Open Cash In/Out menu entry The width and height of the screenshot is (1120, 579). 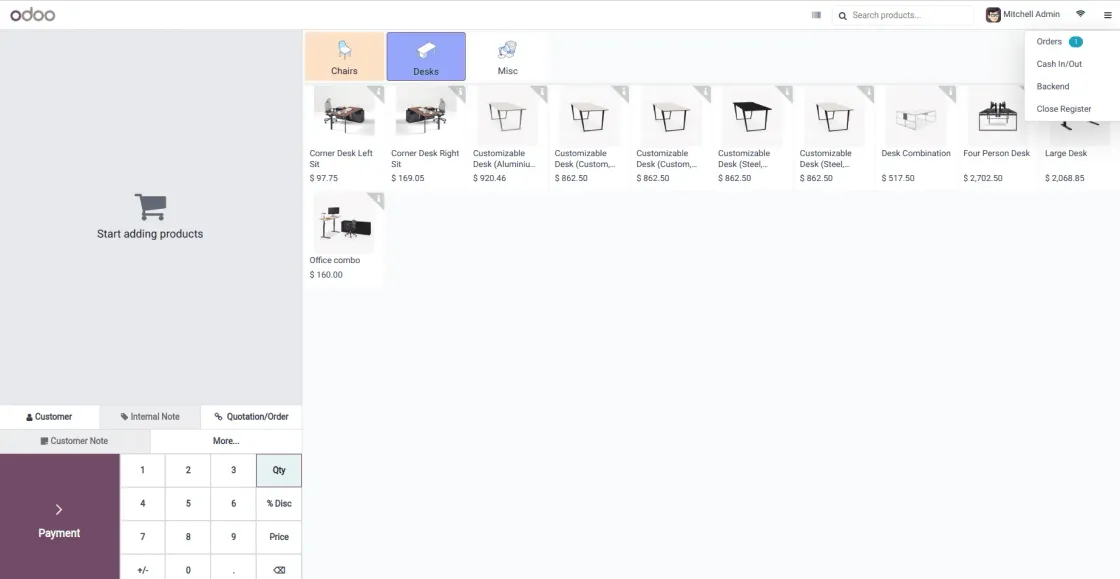(x=1059, y=64)
